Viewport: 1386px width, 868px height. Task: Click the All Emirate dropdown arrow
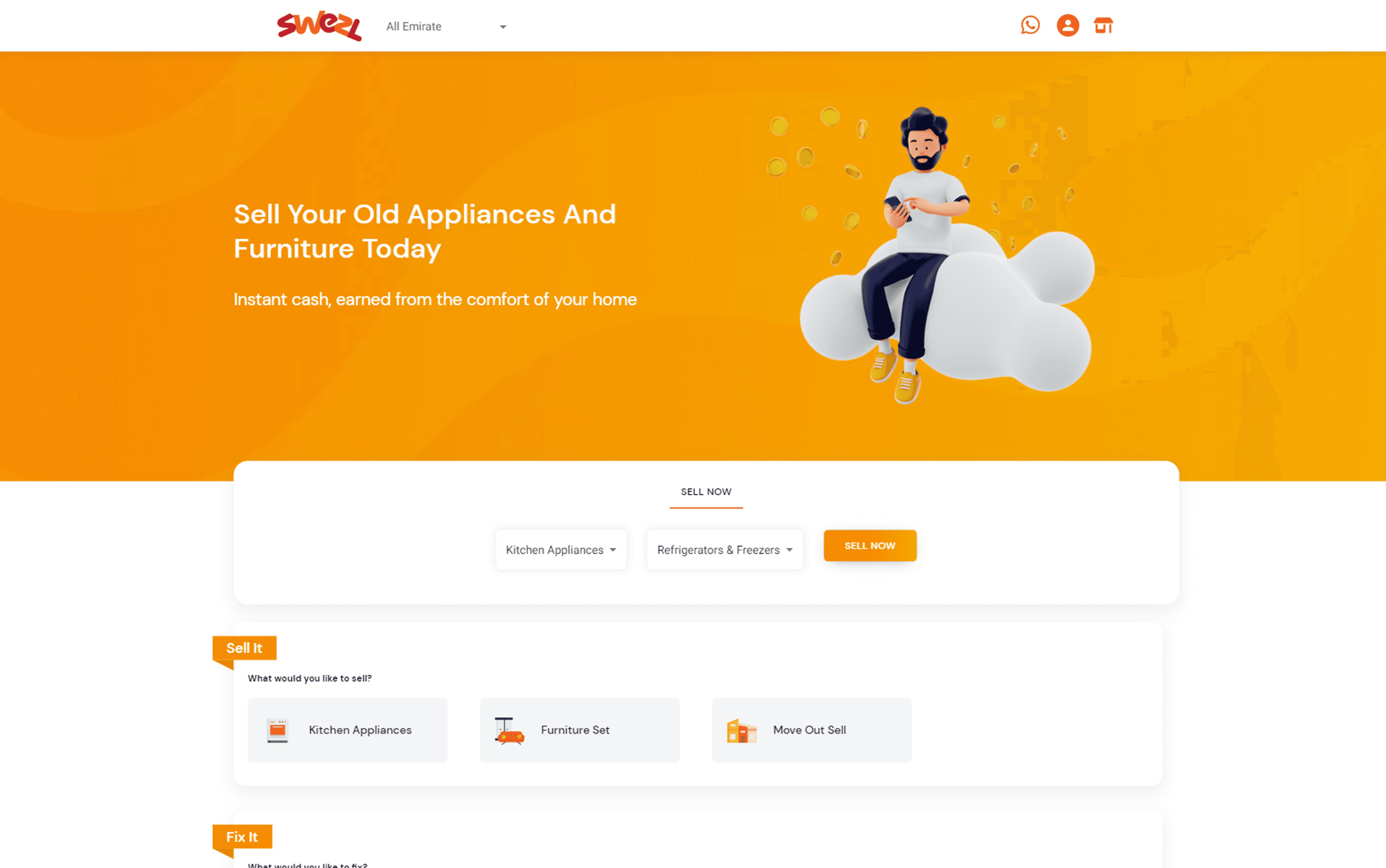[503, 27]
